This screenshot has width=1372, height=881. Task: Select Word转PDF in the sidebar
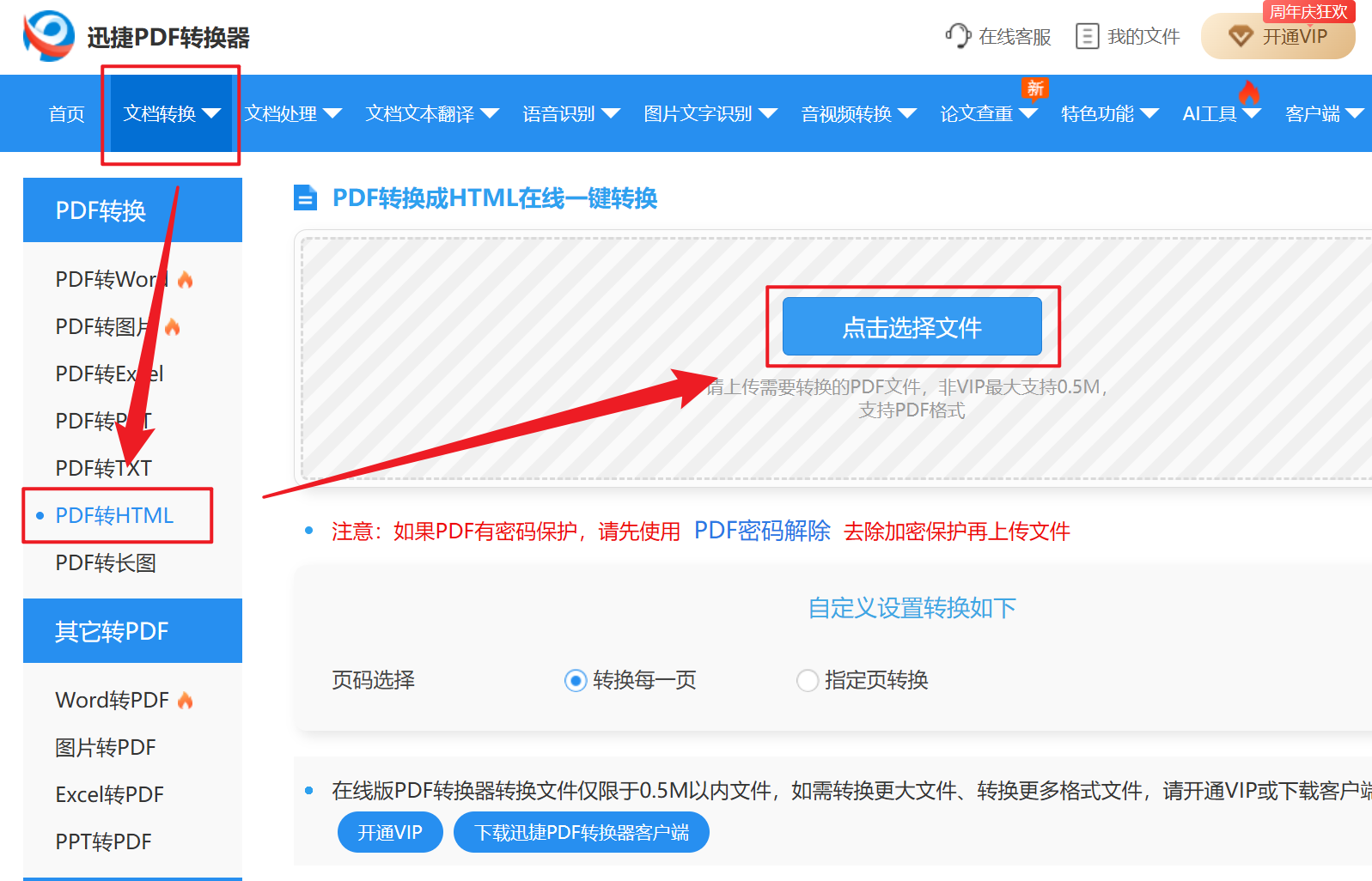112,701
